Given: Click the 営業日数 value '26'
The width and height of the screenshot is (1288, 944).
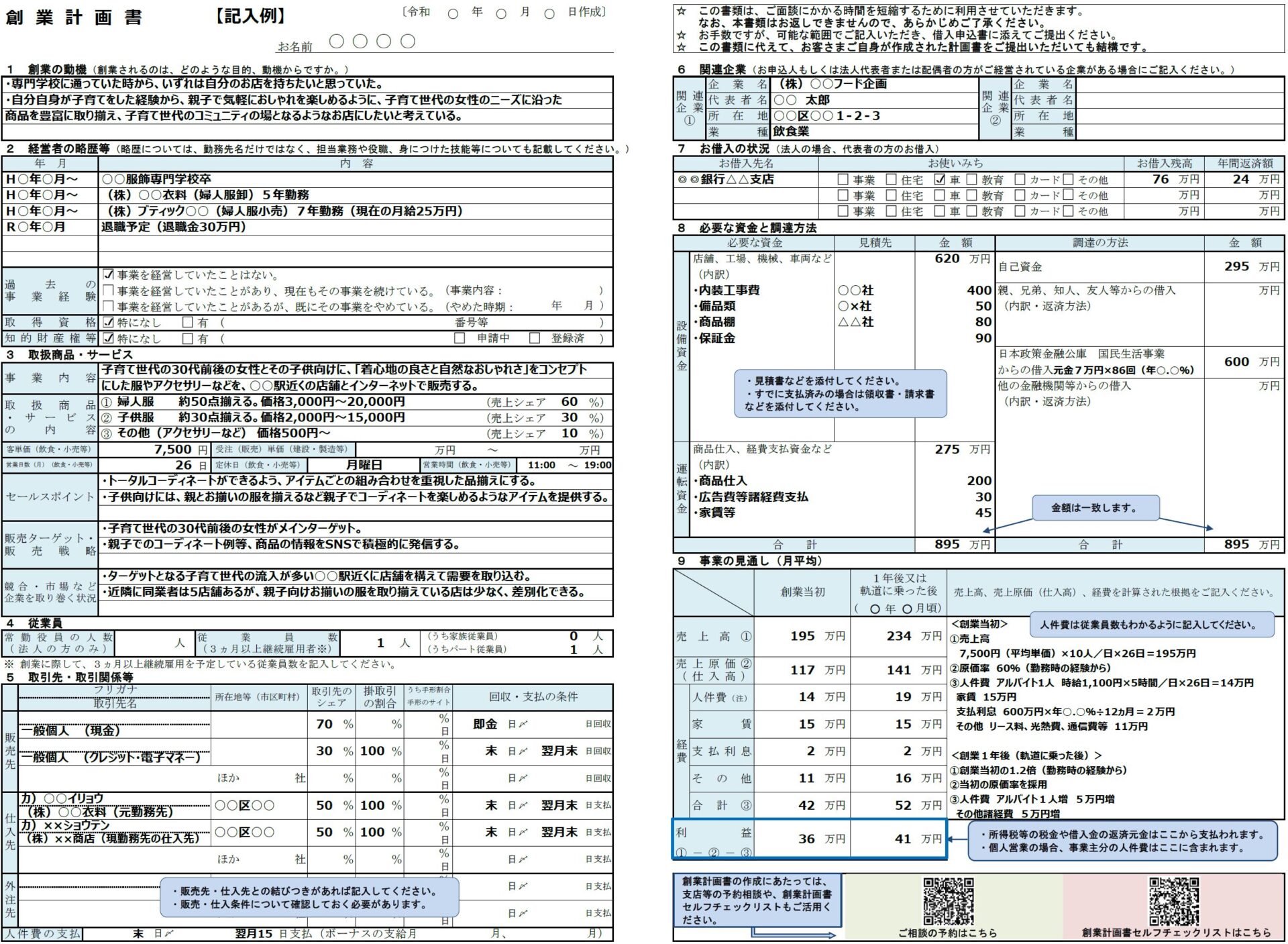Looking at the screenshot, I should tap(184, 465).
